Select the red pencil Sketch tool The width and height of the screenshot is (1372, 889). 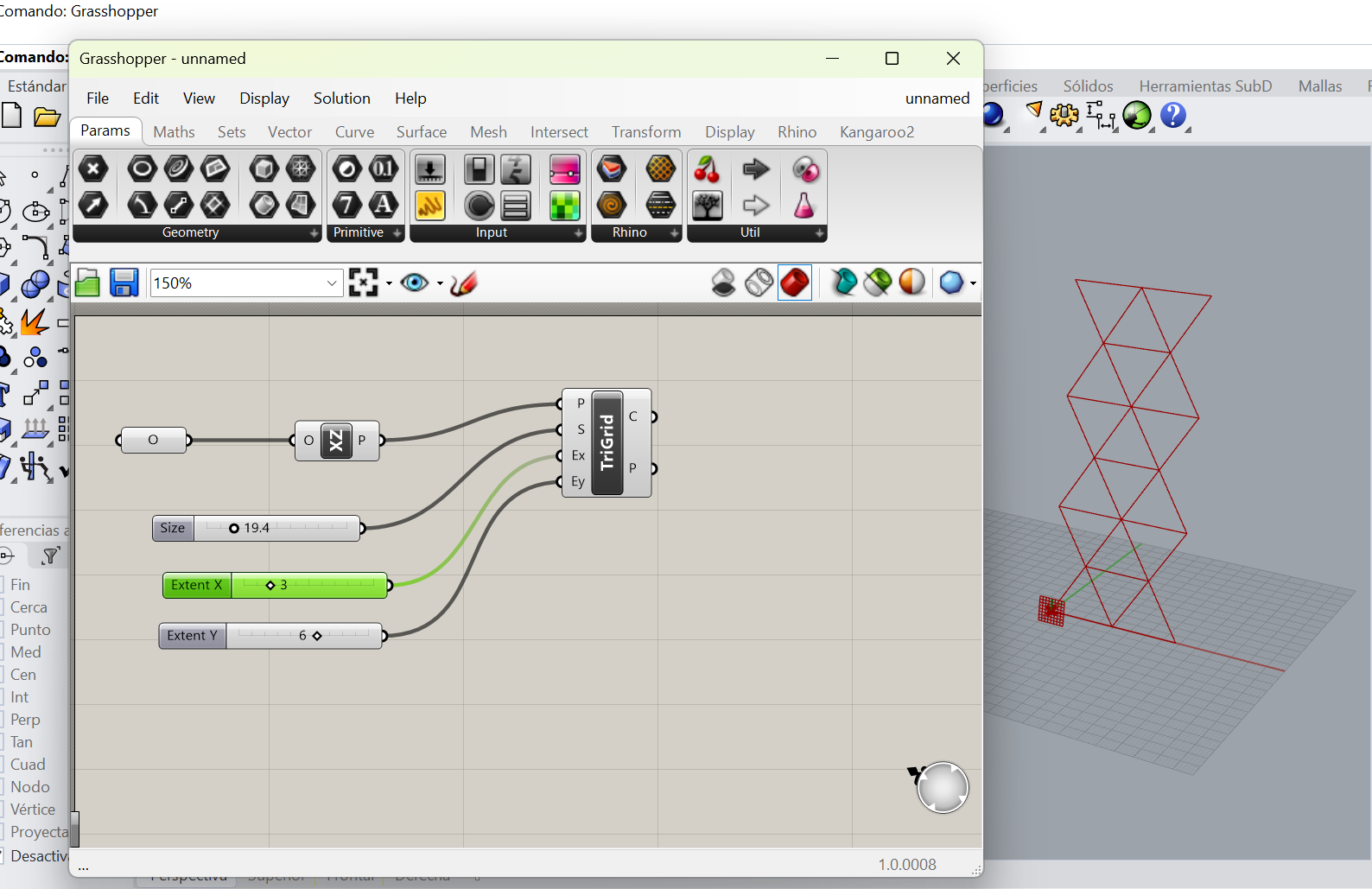[x=464, y=283]
